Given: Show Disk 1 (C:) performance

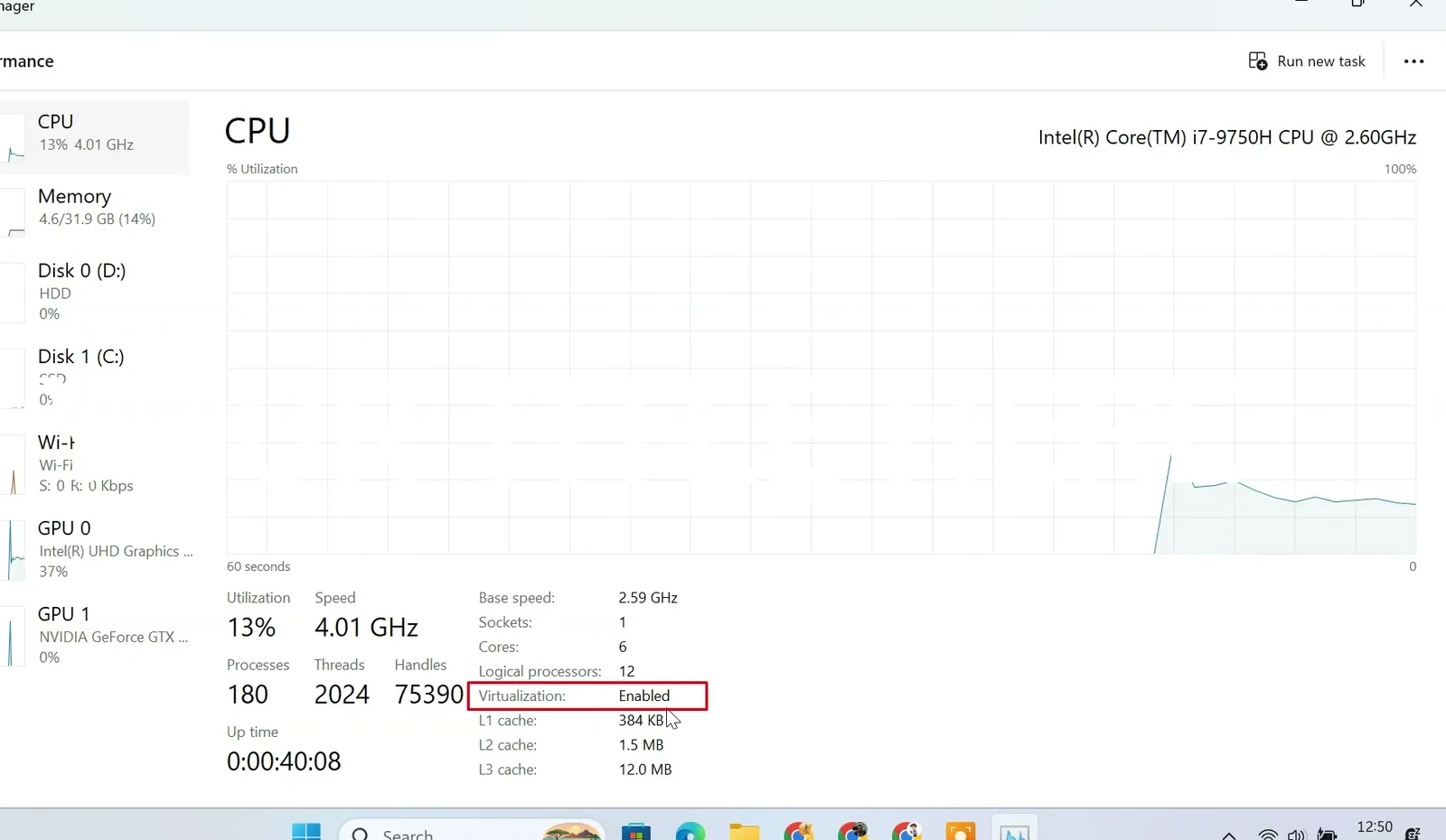Looking at the screenshot, I should coord(94,377).
